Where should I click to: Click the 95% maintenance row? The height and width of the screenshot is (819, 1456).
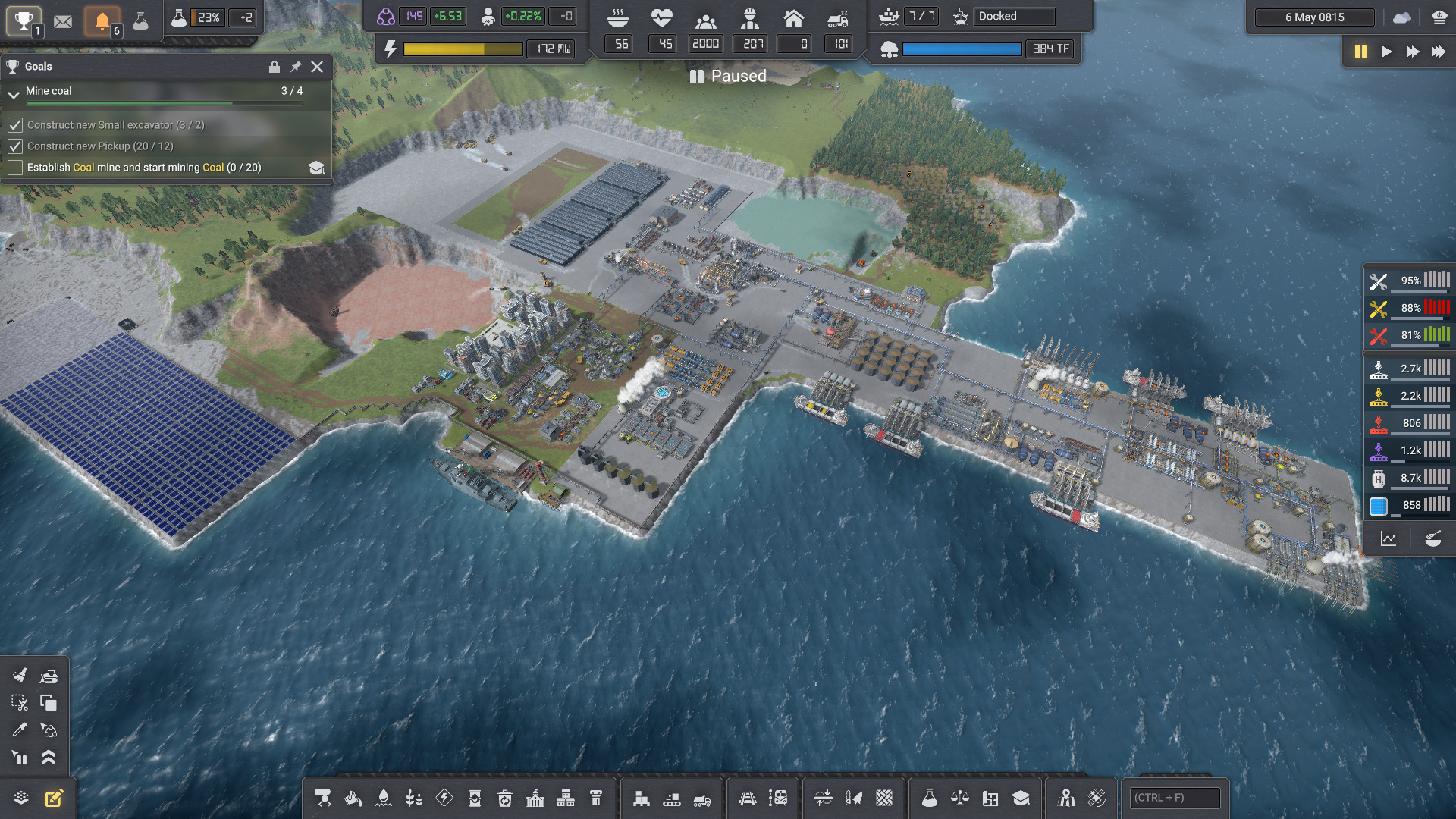(1409, 281)
